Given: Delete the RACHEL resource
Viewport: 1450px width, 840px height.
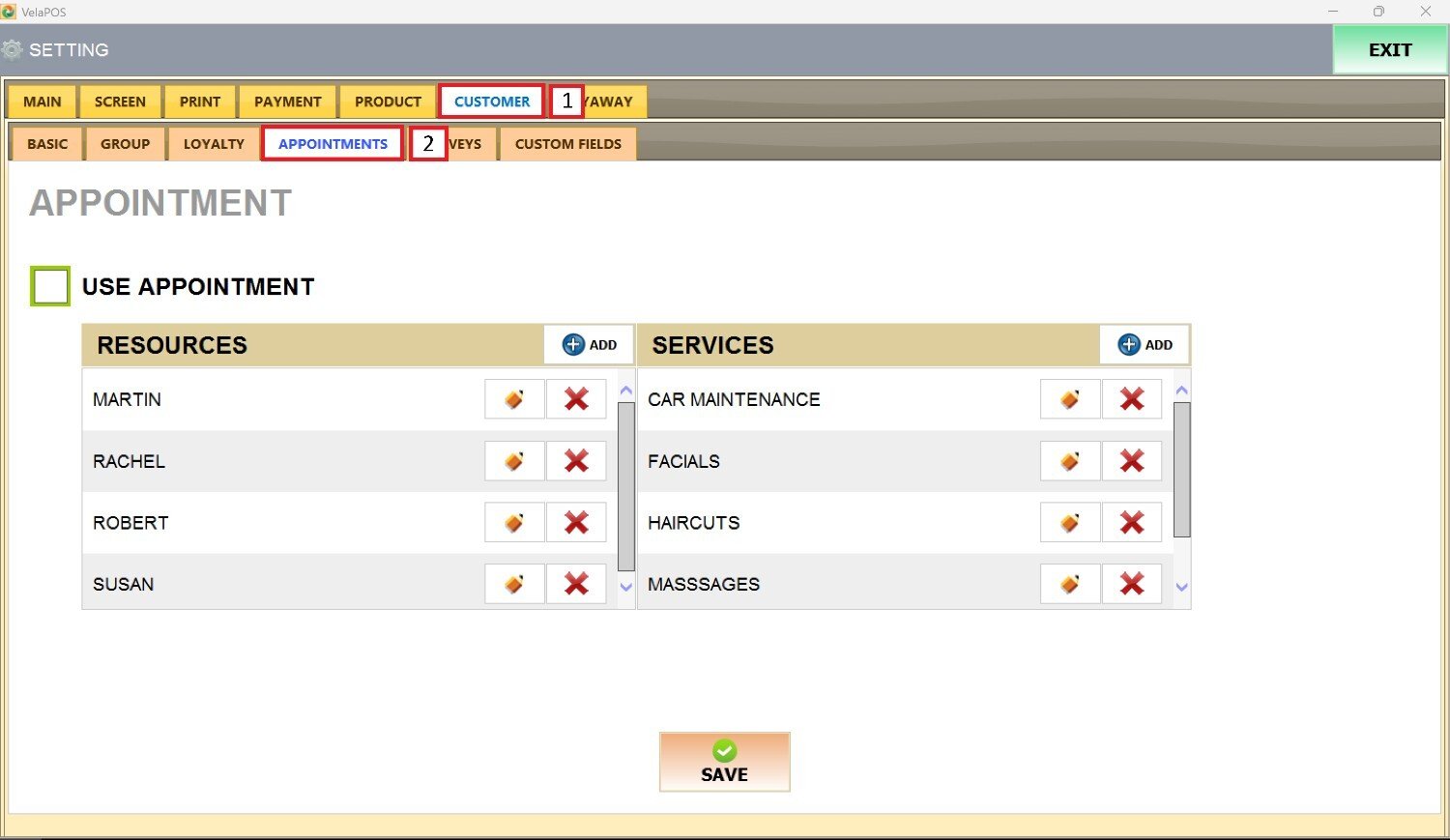Looking at the screenshot, I should click(576, 461).
